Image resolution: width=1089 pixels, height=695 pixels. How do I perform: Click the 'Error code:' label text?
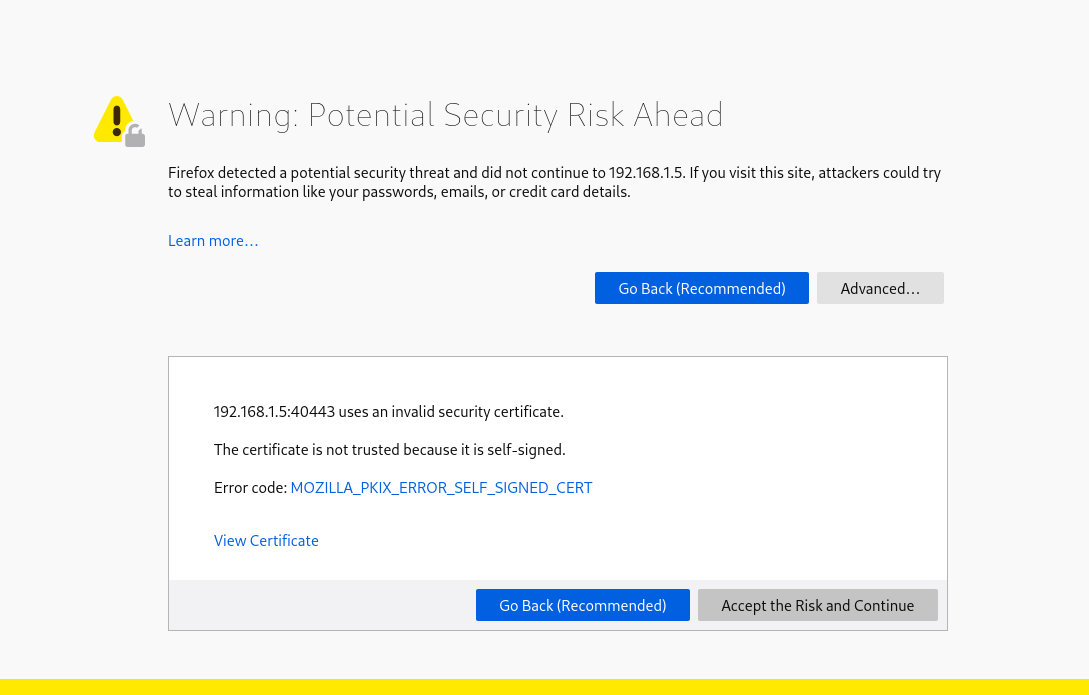coord(250,488)
